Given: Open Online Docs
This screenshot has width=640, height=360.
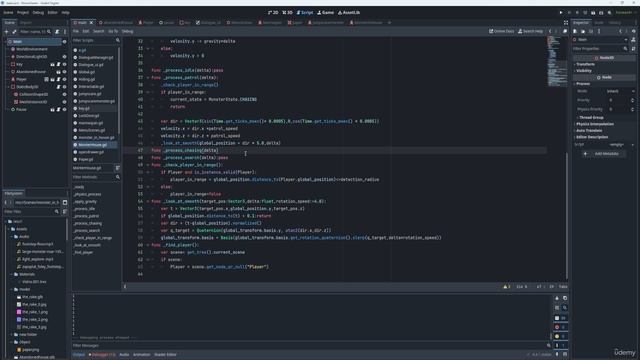Looking at the screenshot, I should [502, 31].
